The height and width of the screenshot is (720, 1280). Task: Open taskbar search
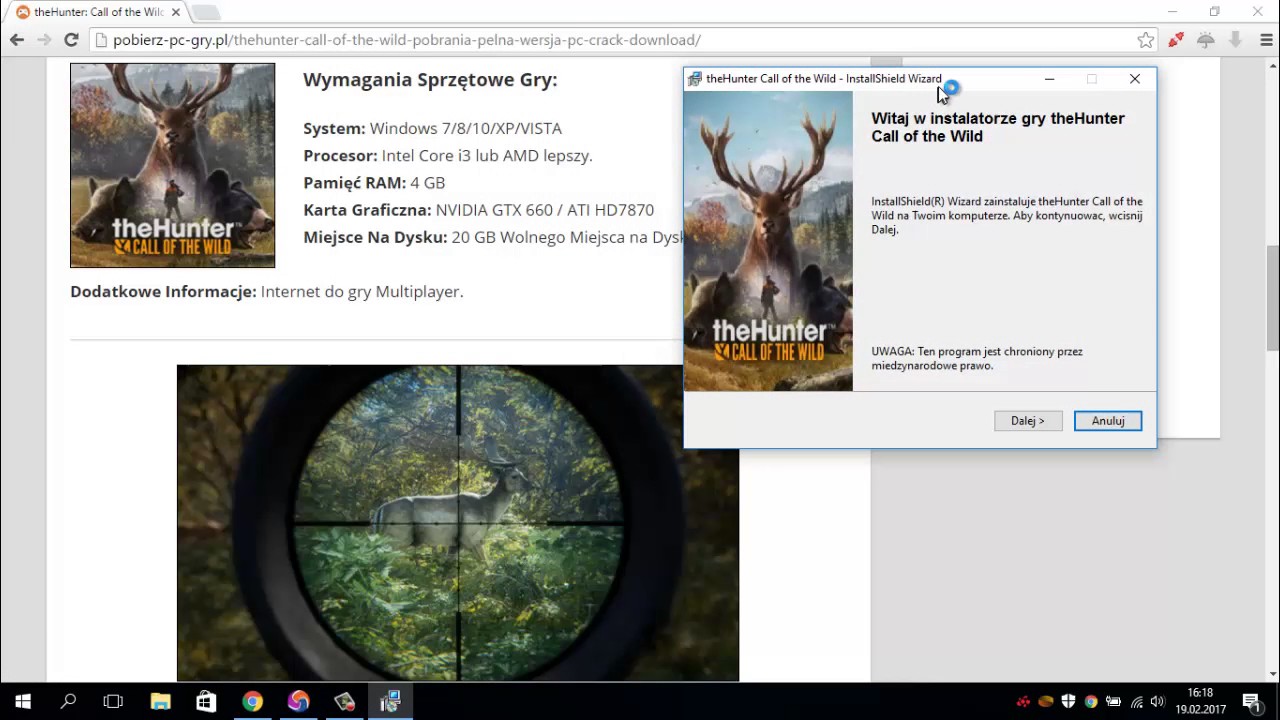(68, 702)
